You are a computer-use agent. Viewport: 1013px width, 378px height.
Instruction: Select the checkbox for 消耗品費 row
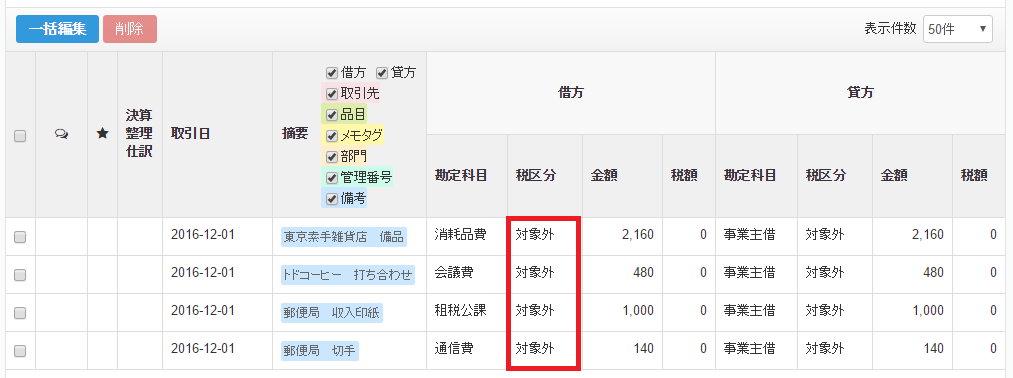[20, 237]
